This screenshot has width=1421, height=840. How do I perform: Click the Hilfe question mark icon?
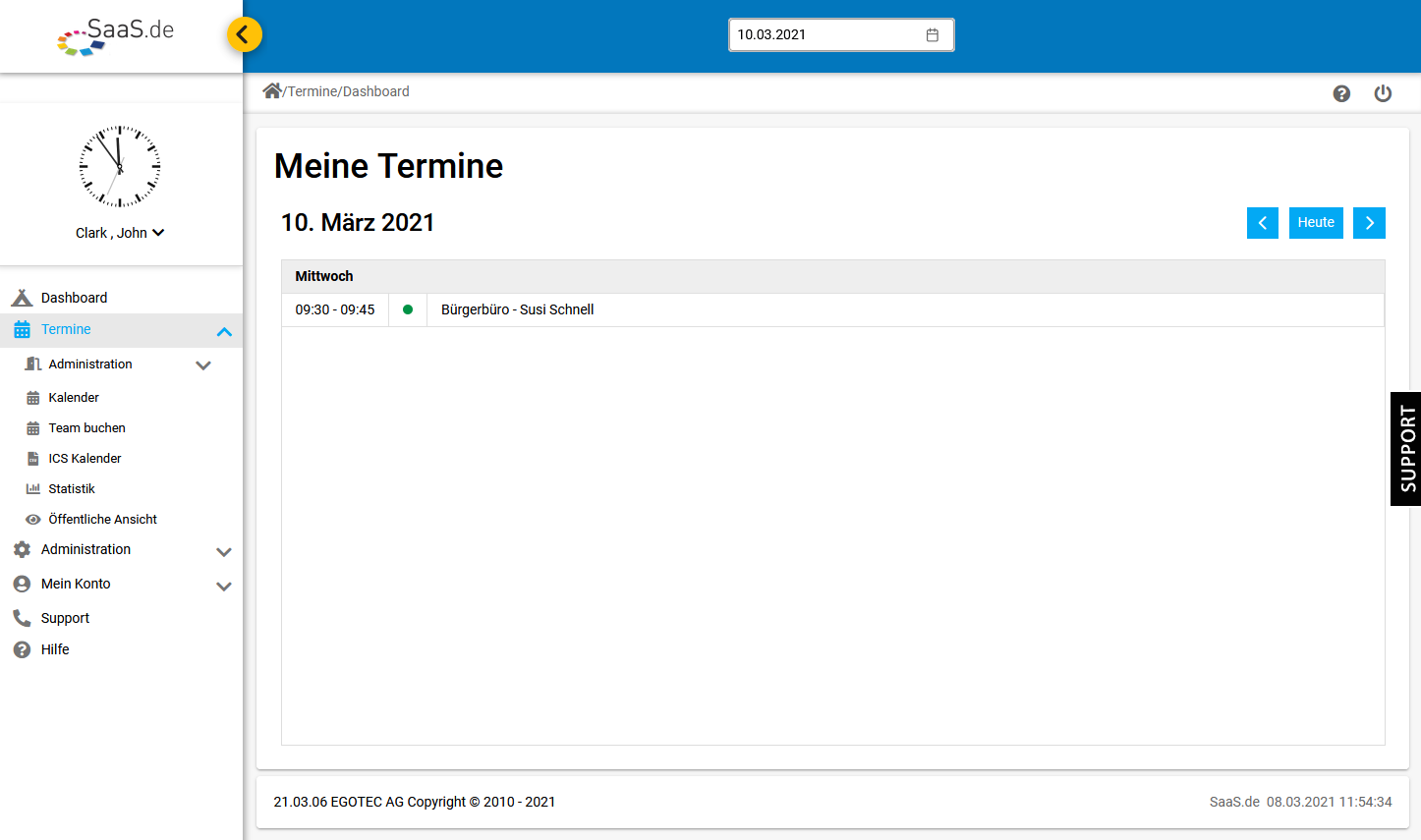point(22,649)
